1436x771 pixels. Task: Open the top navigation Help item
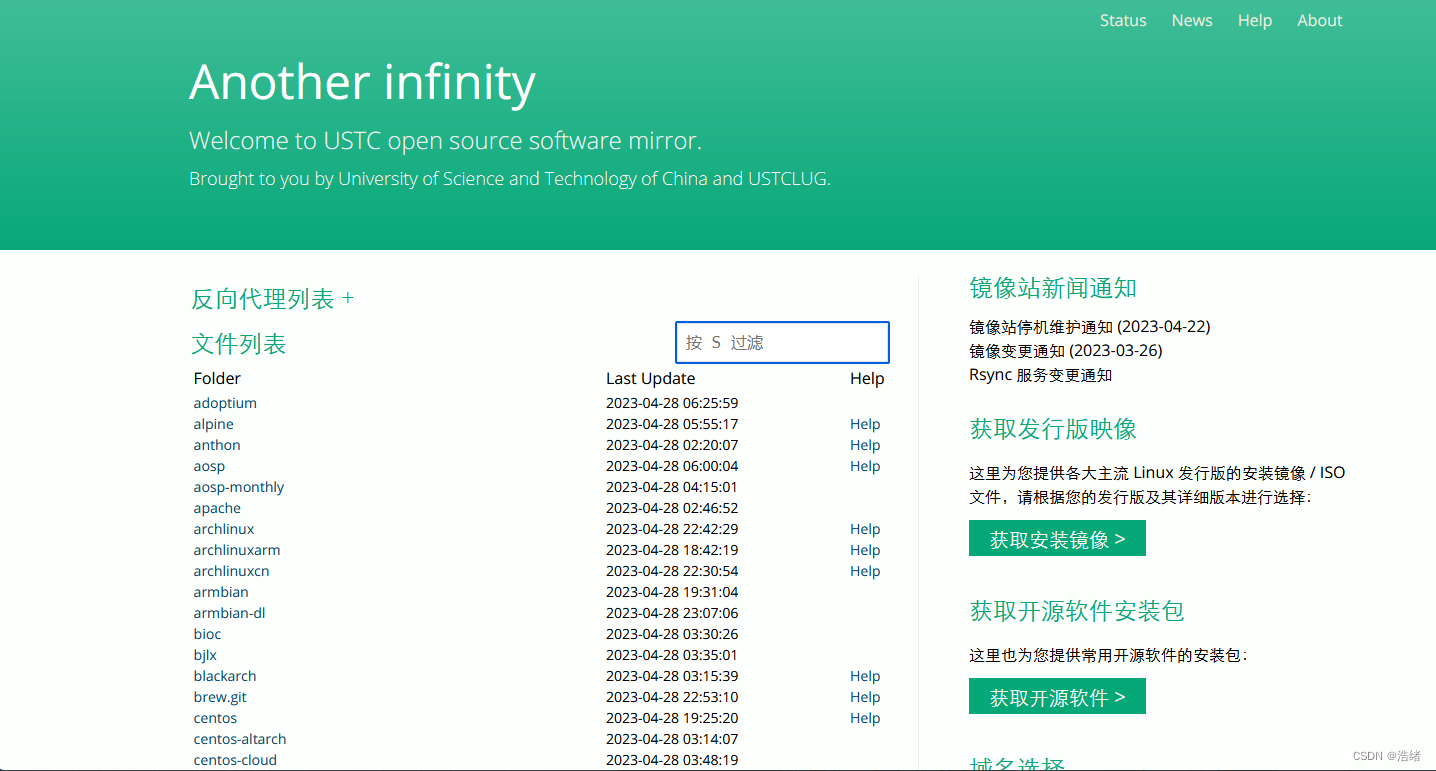point(1255,20)
